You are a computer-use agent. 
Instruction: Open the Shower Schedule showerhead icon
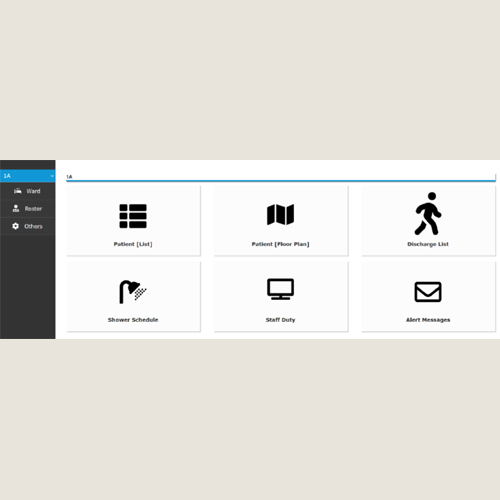133,292
